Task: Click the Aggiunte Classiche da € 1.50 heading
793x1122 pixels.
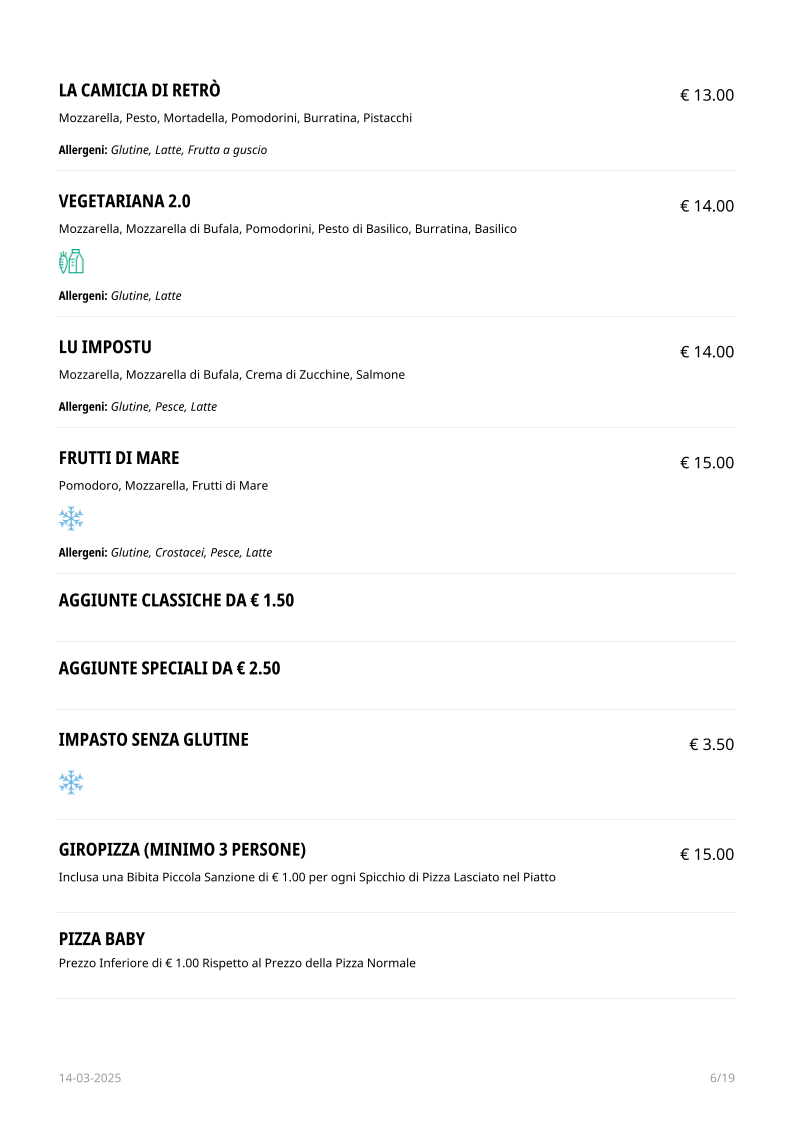Action: coord(176,601)
